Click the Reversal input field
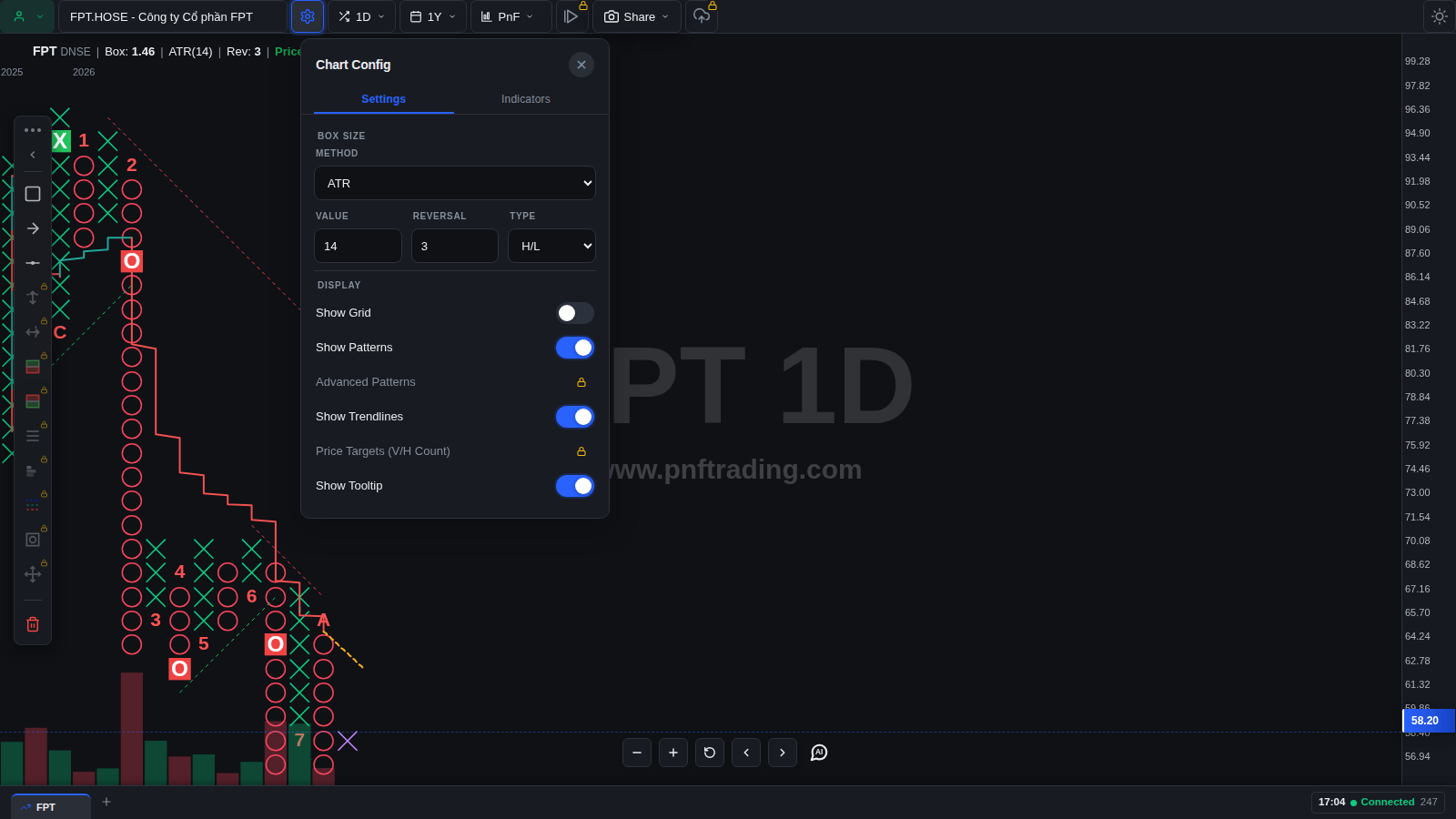The width and height of the screenshot is (1456, 819). pyautogui.click(x=455, y=246)
